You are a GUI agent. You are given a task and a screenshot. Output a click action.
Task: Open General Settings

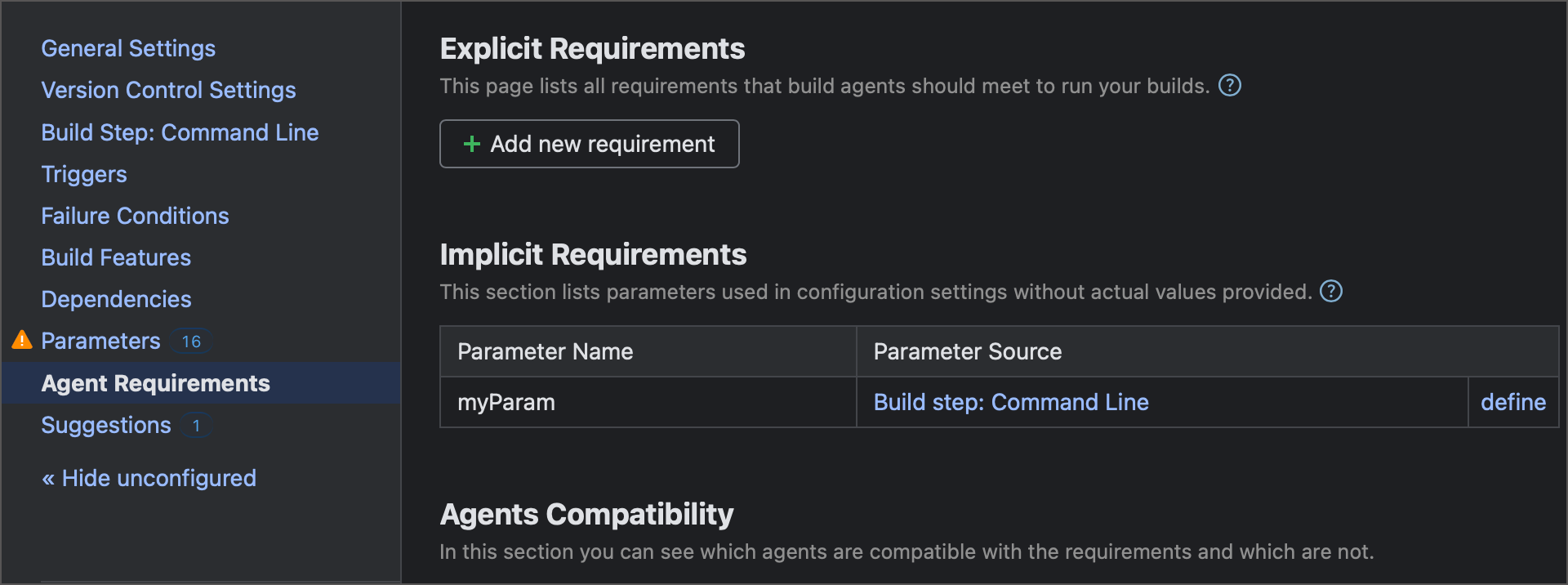[x=127, y=48]
